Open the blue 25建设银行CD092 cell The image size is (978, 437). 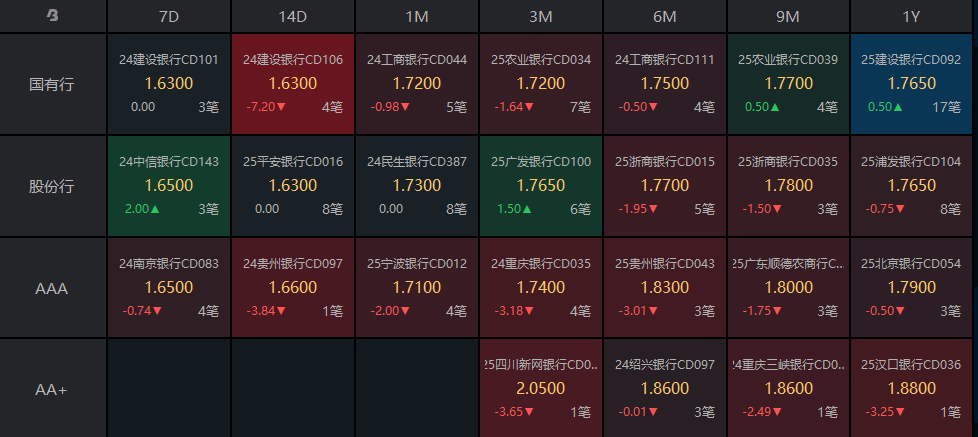tap(912, 84)
